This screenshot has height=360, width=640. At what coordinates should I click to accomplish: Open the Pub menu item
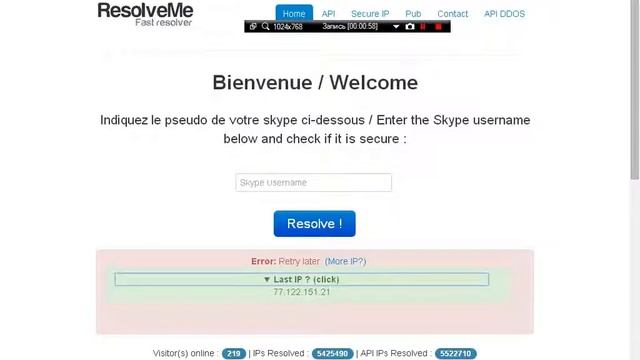point(413,14)
